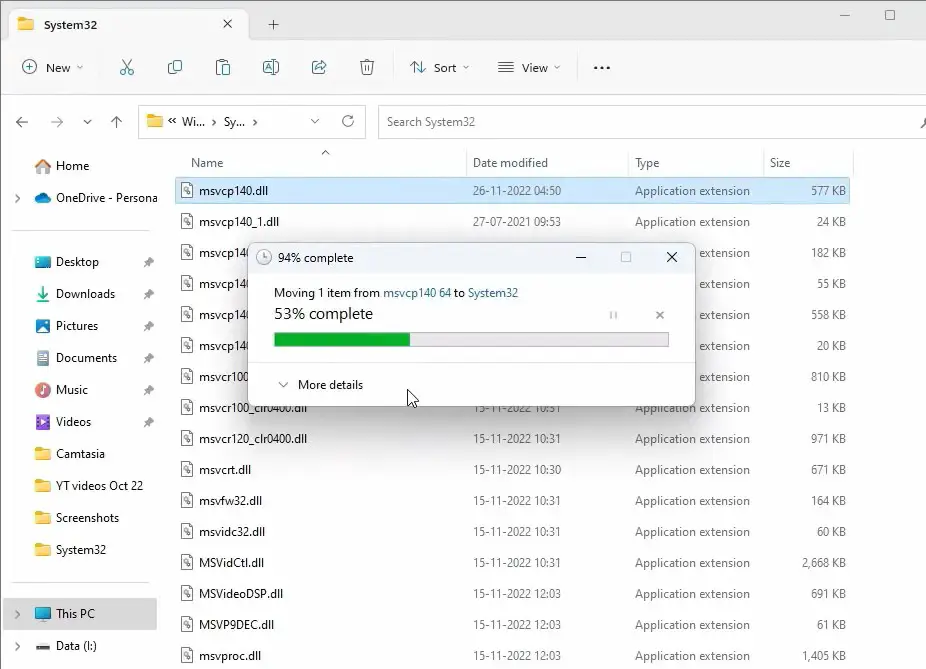Click msvcp140 64 source link
Viewport: 926px width, 669px height.
tap(417, 293)
